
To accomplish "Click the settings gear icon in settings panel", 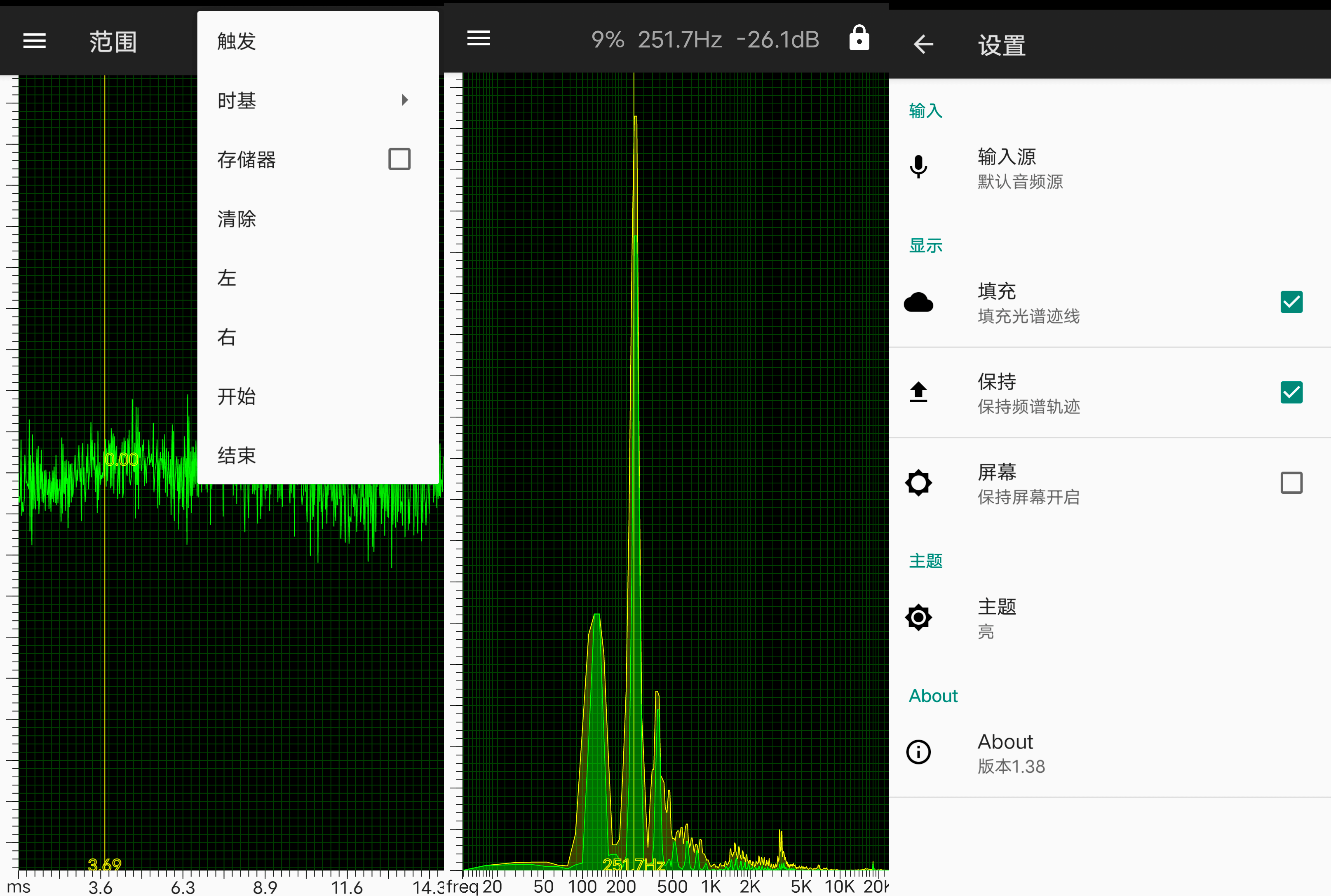I will (x=919, y=616).
